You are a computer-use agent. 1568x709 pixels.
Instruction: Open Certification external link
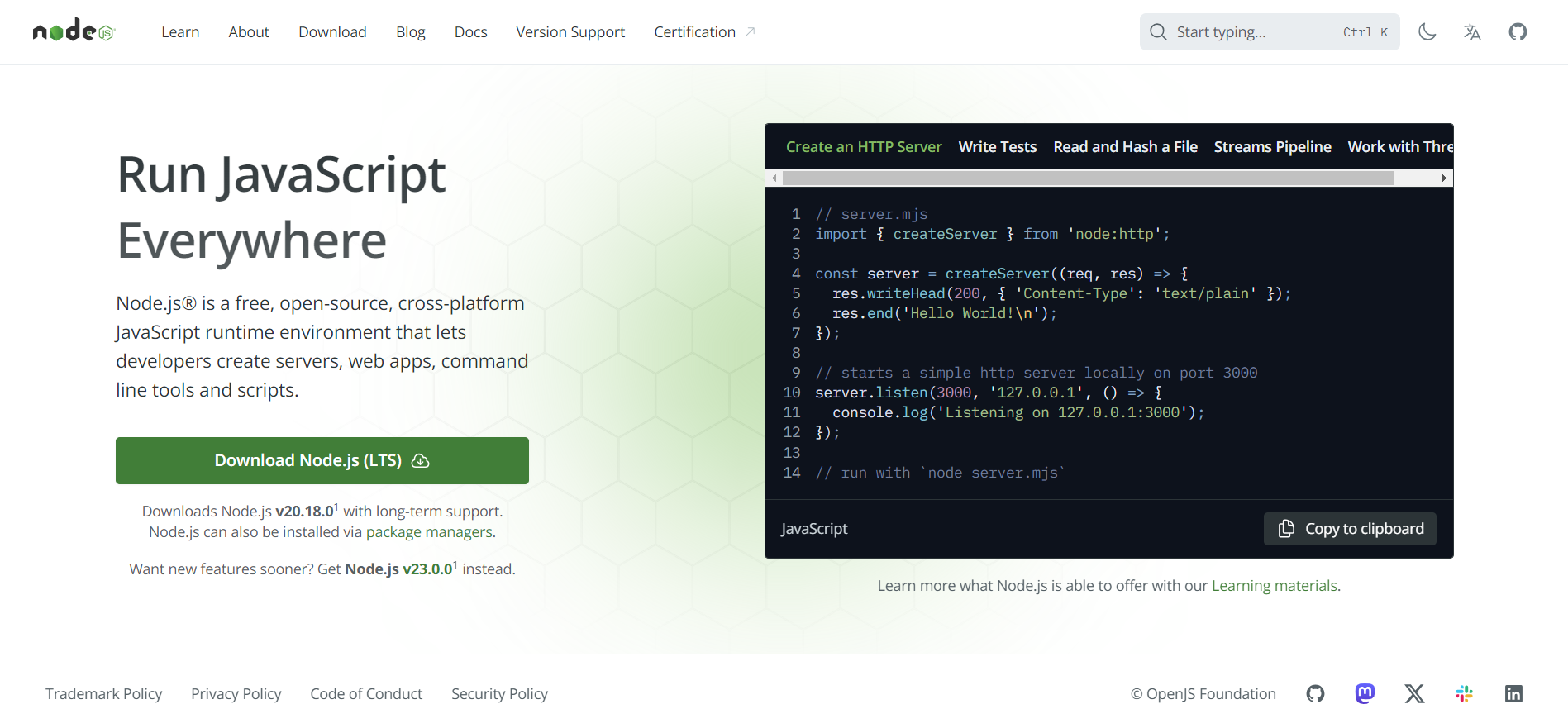(x=704, y=31)
